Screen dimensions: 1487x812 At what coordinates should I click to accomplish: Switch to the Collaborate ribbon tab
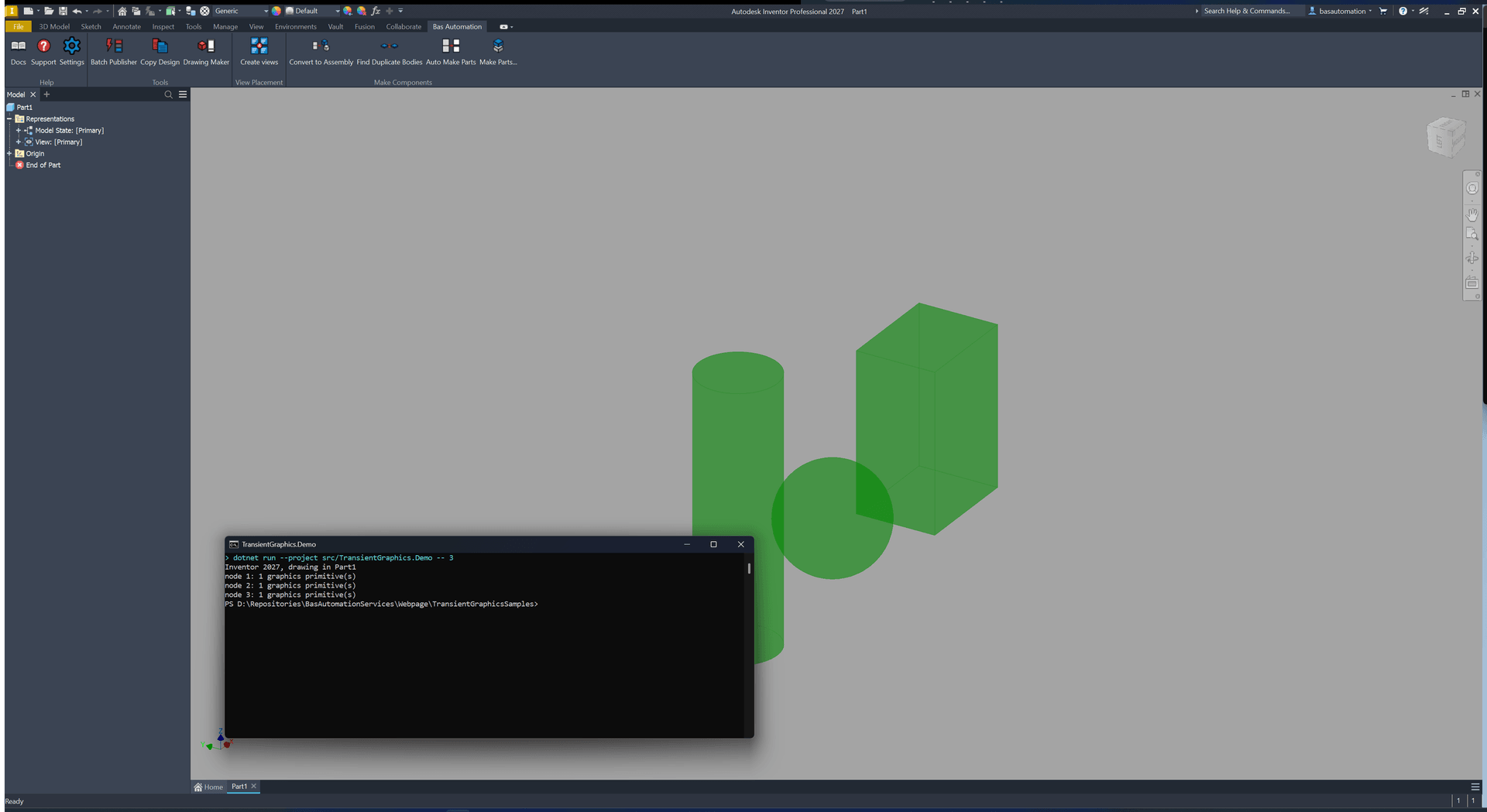[404, 26]
